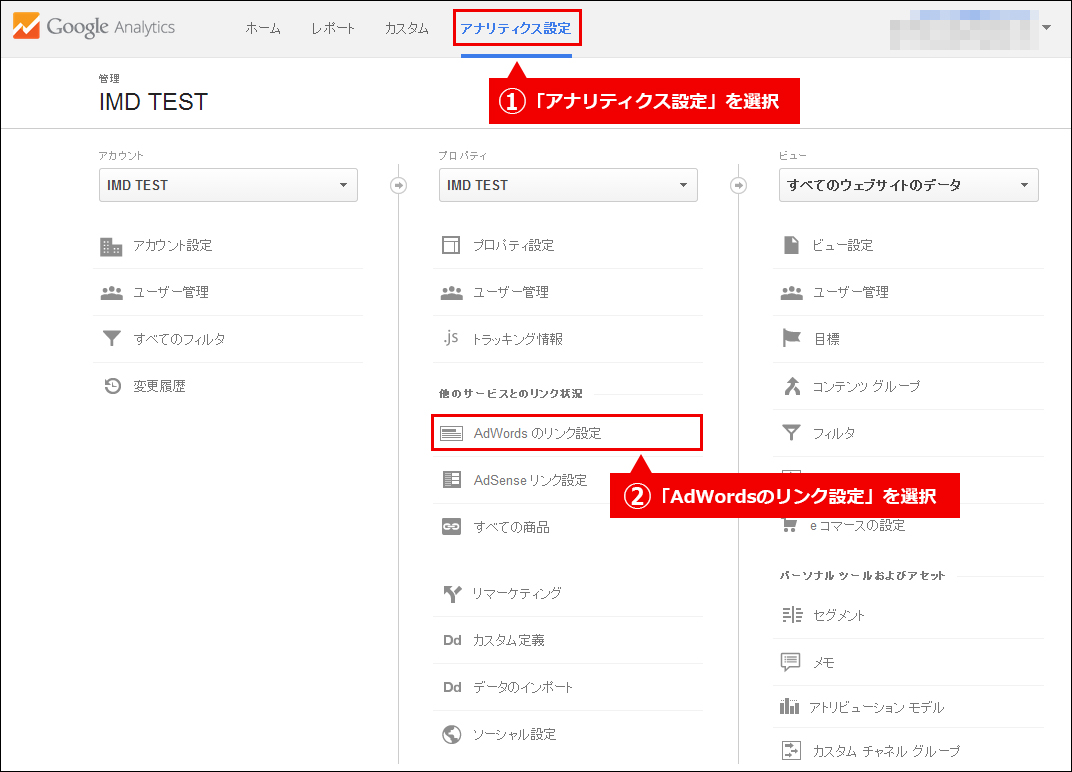Click the account column ユーザー管理 people icon

pos(111,293)
